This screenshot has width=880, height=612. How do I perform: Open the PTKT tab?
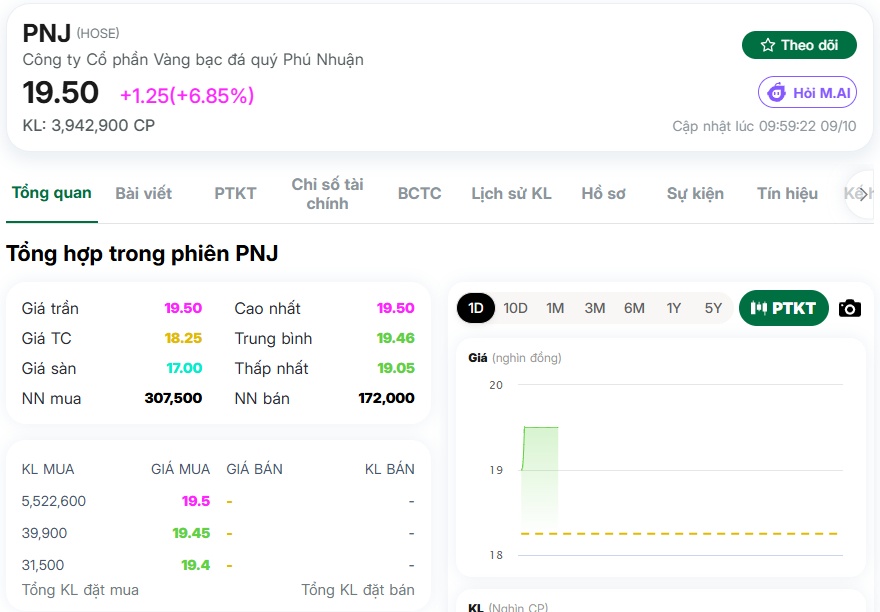point(235,193)
